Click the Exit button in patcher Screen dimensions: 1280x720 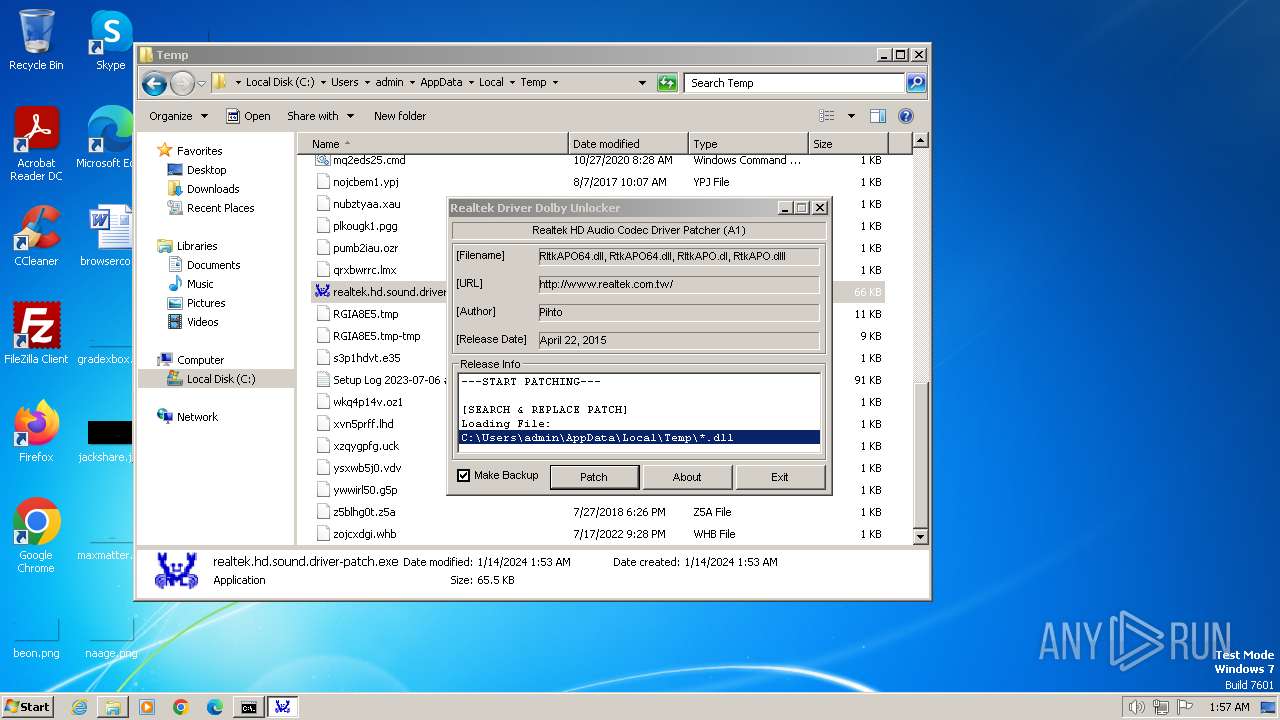(x=779, y=477)
